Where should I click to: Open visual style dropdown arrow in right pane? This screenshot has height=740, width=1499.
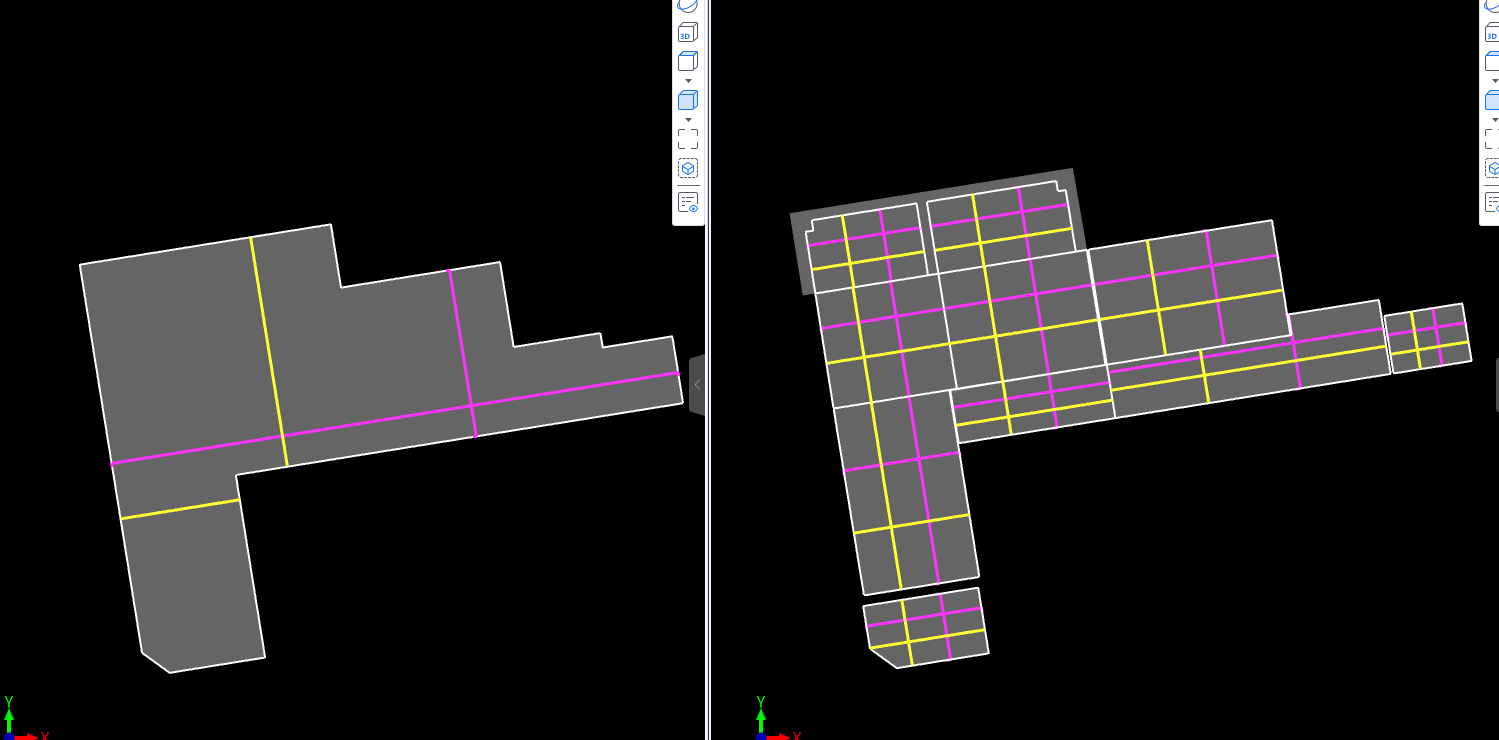tap(1494, 119)
